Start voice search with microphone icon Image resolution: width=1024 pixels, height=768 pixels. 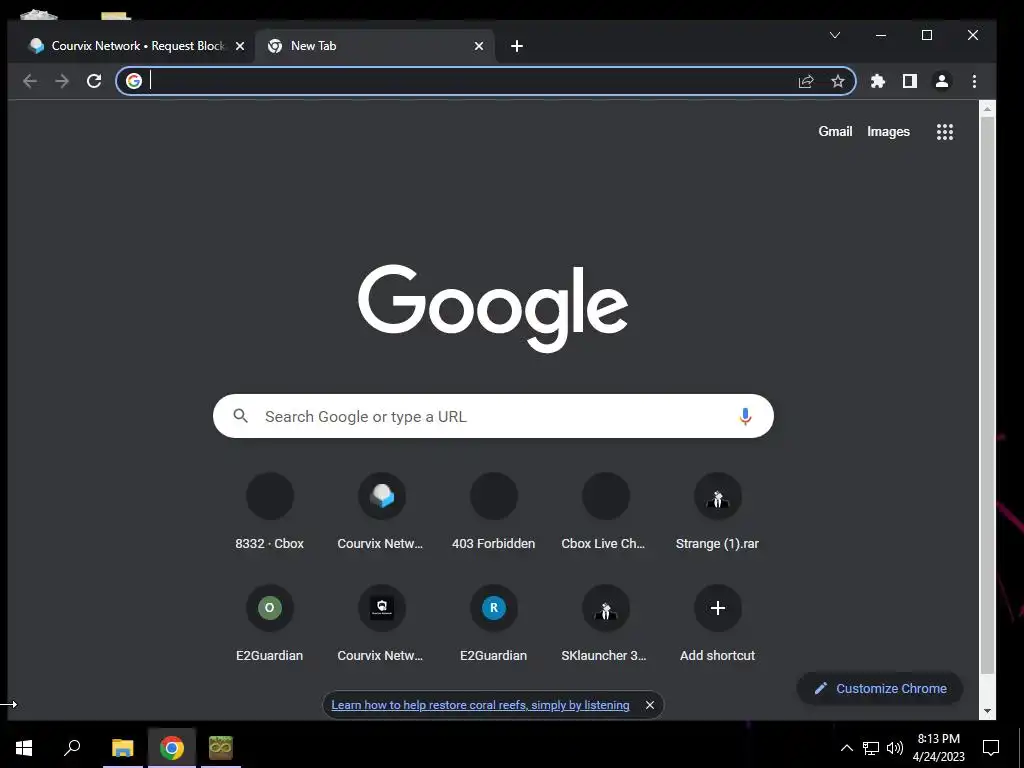[x=745, y=416]
